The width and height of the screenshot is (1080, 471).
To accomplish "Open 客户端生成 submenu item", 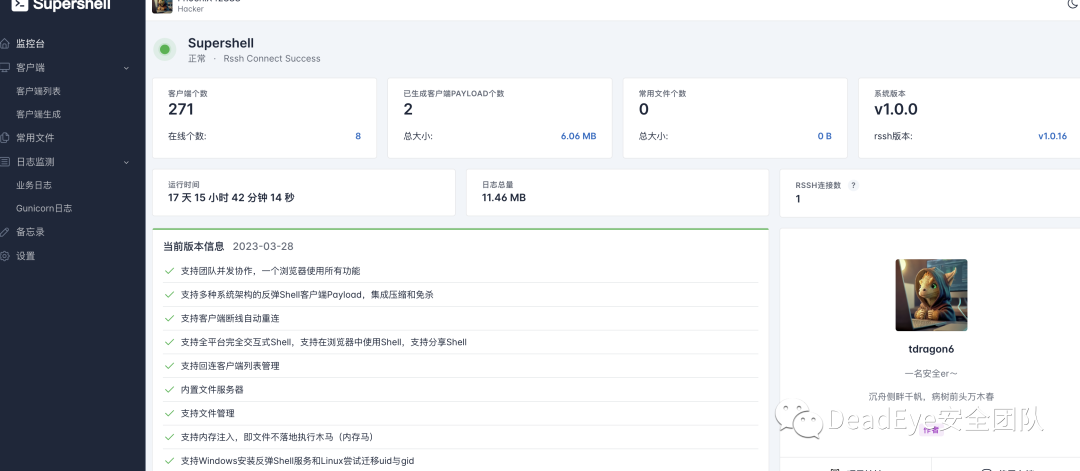I will click(x=39, y=114).
